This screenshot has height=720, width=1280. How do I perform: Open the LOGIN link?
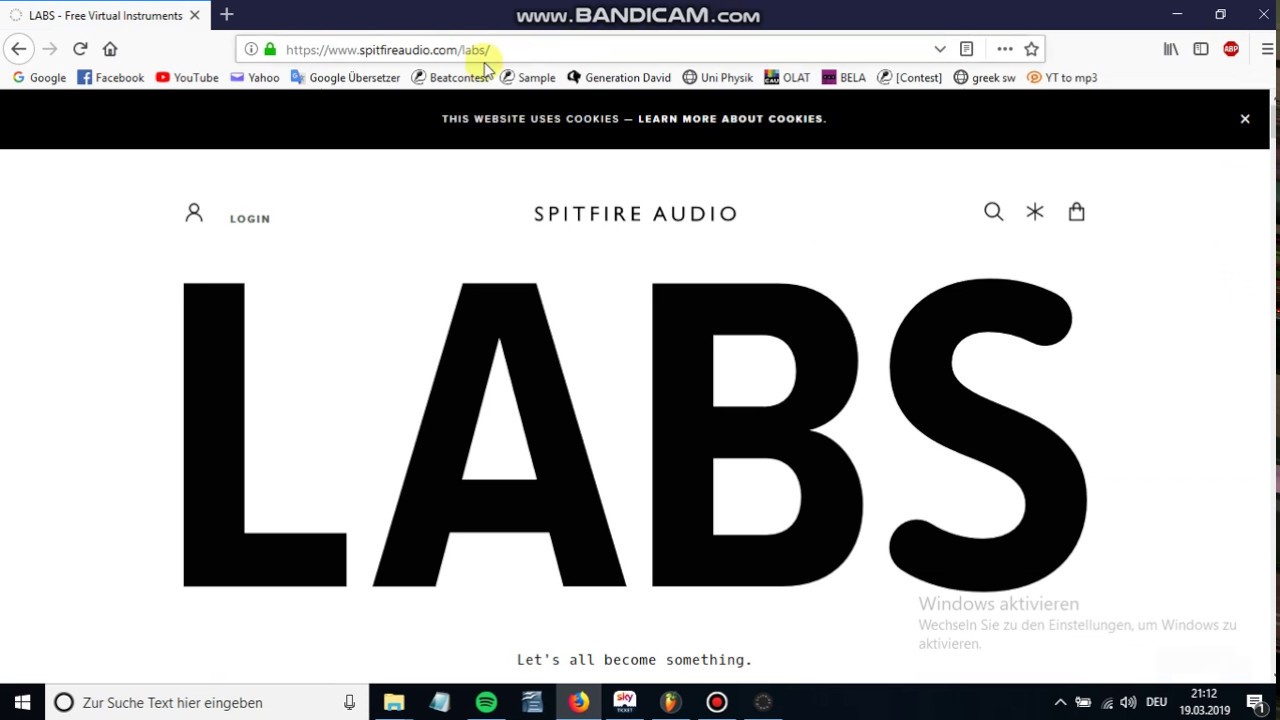(x=250, y=218)
